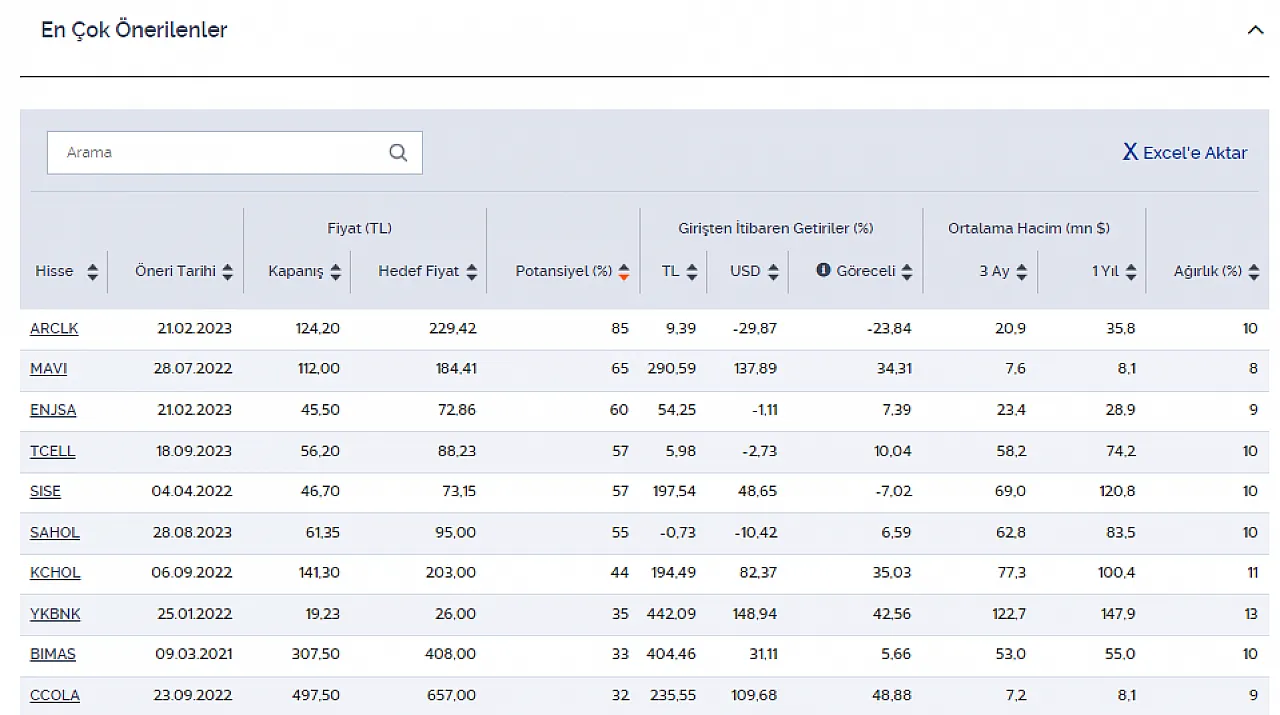Image resolution: width=1280 pixels, height=715 pixels.
Task: Click Ortalama Hacim (mn $) header
Action: tap(1029, 228)
